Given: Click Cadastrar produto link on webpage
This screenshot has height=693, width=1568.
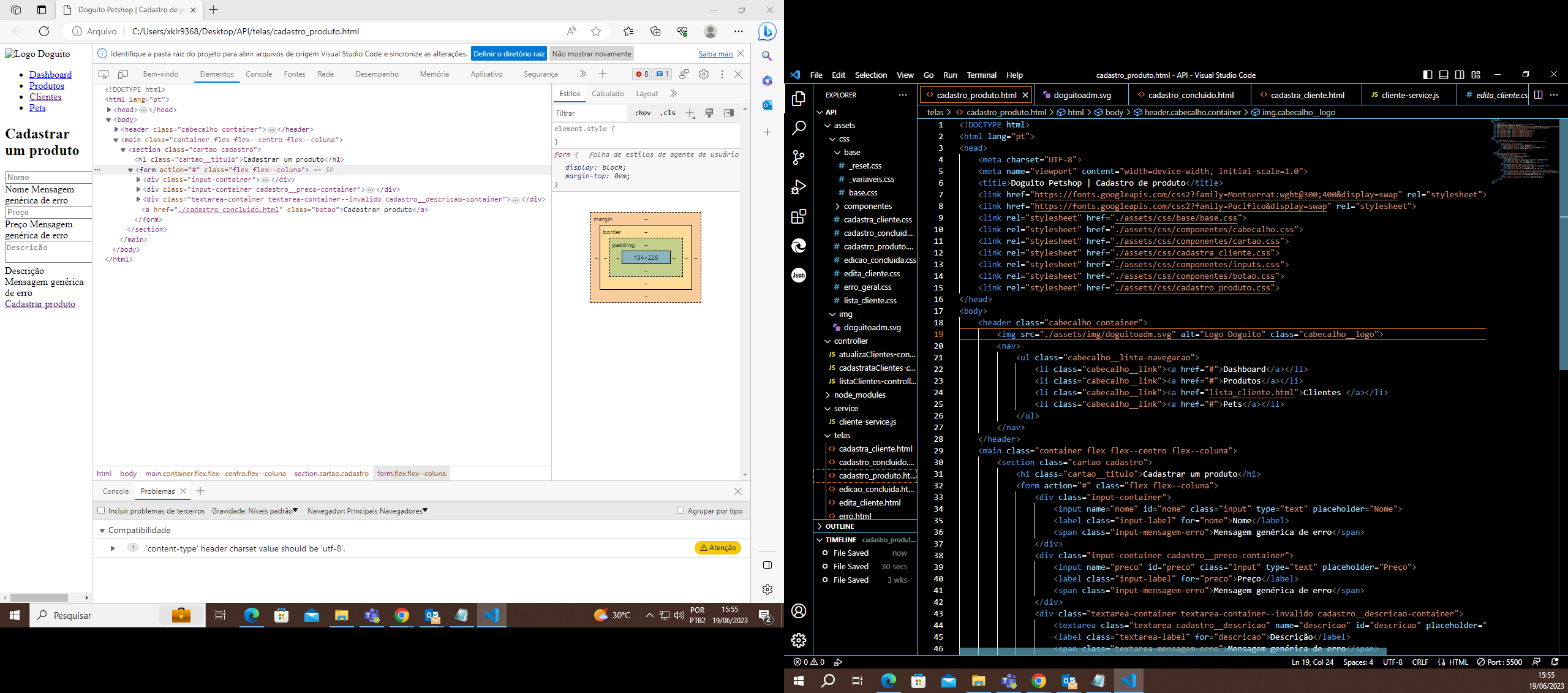Looking at the screenshot, I should 40,304.
